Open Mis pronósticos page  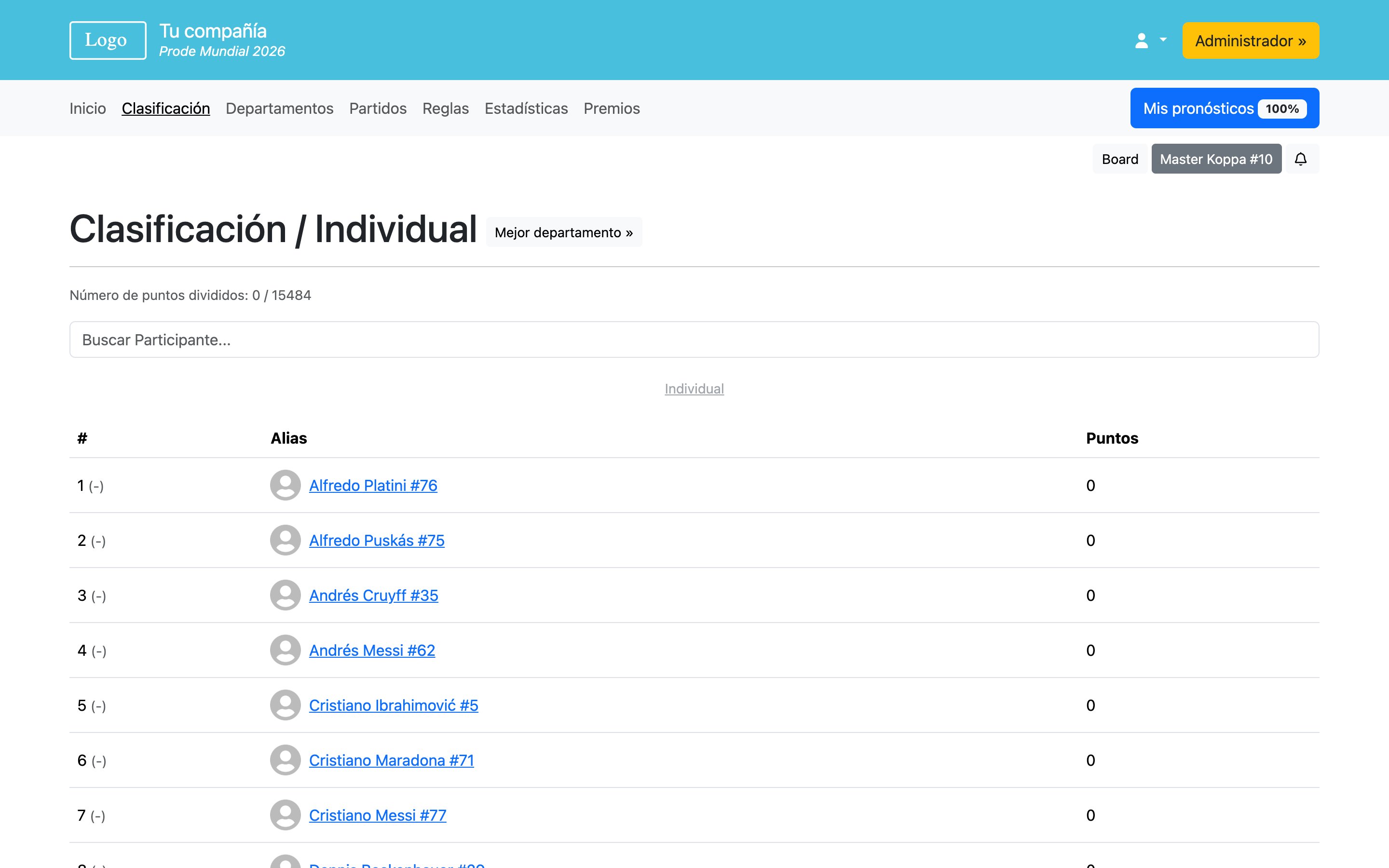(x=1224, y=108)
